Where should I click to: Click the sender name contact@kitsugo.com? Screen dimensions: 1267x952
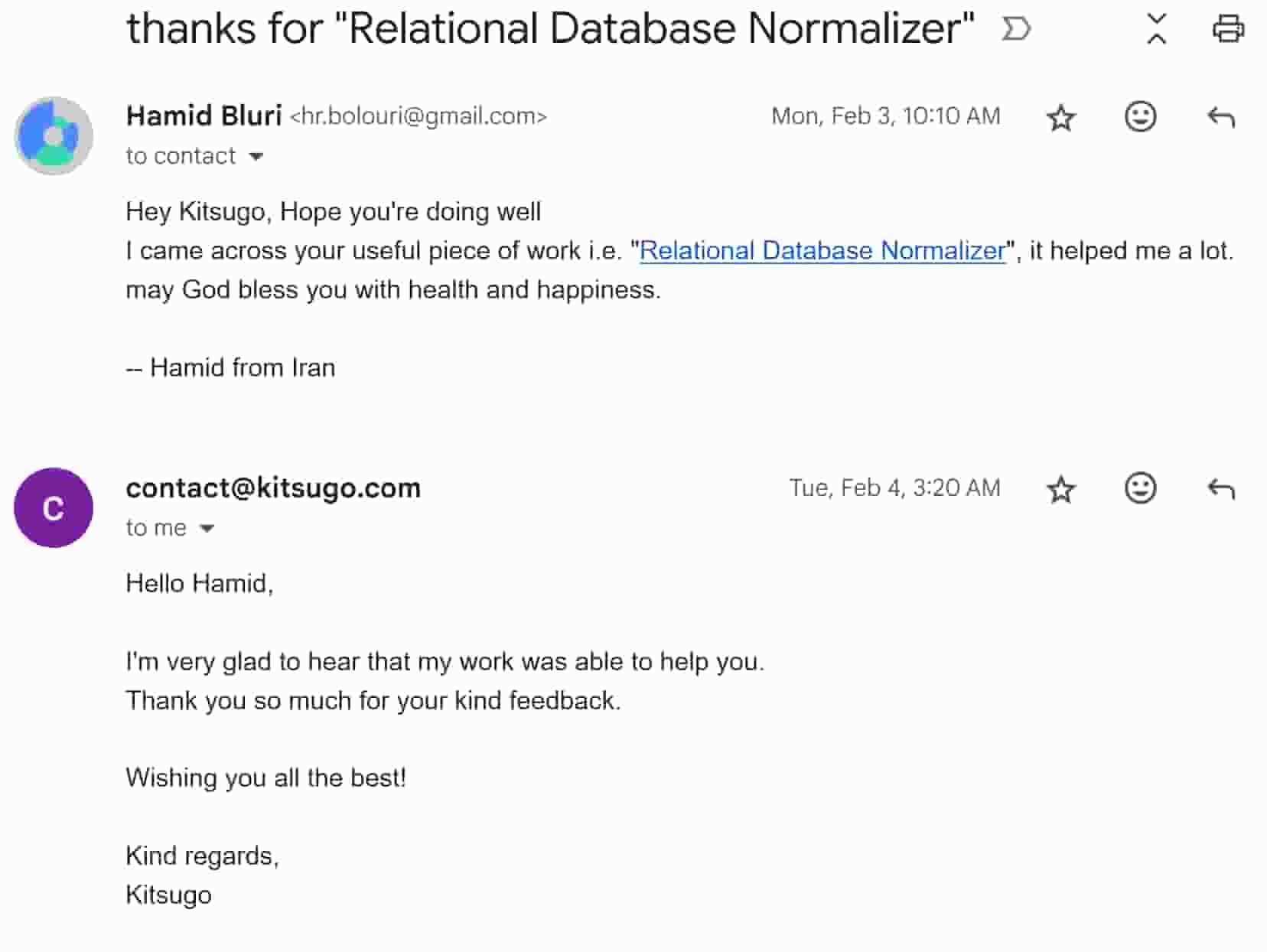click(273, 487)
